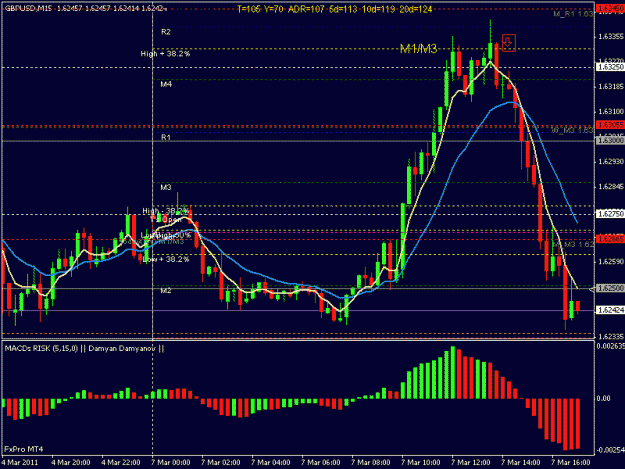This screenshot has width=625, height=469.
Task: Click the tallest green MACD histogram bar
Action: [452, 373]
